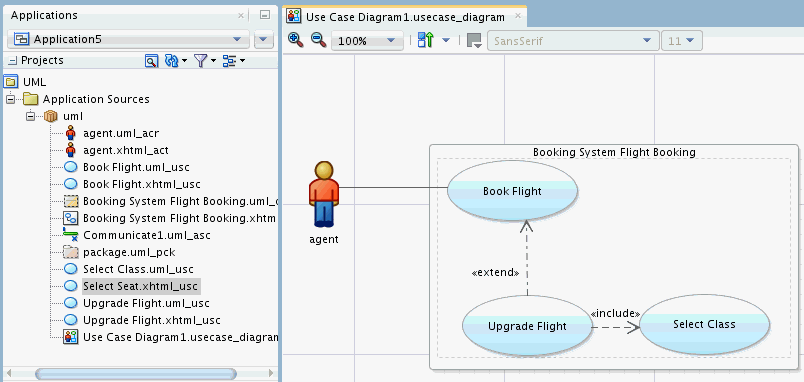Image resolution: width=804 pixels, height=382 pixels.
Task: Click the filter funnel icon
Action: coord(200,61)
